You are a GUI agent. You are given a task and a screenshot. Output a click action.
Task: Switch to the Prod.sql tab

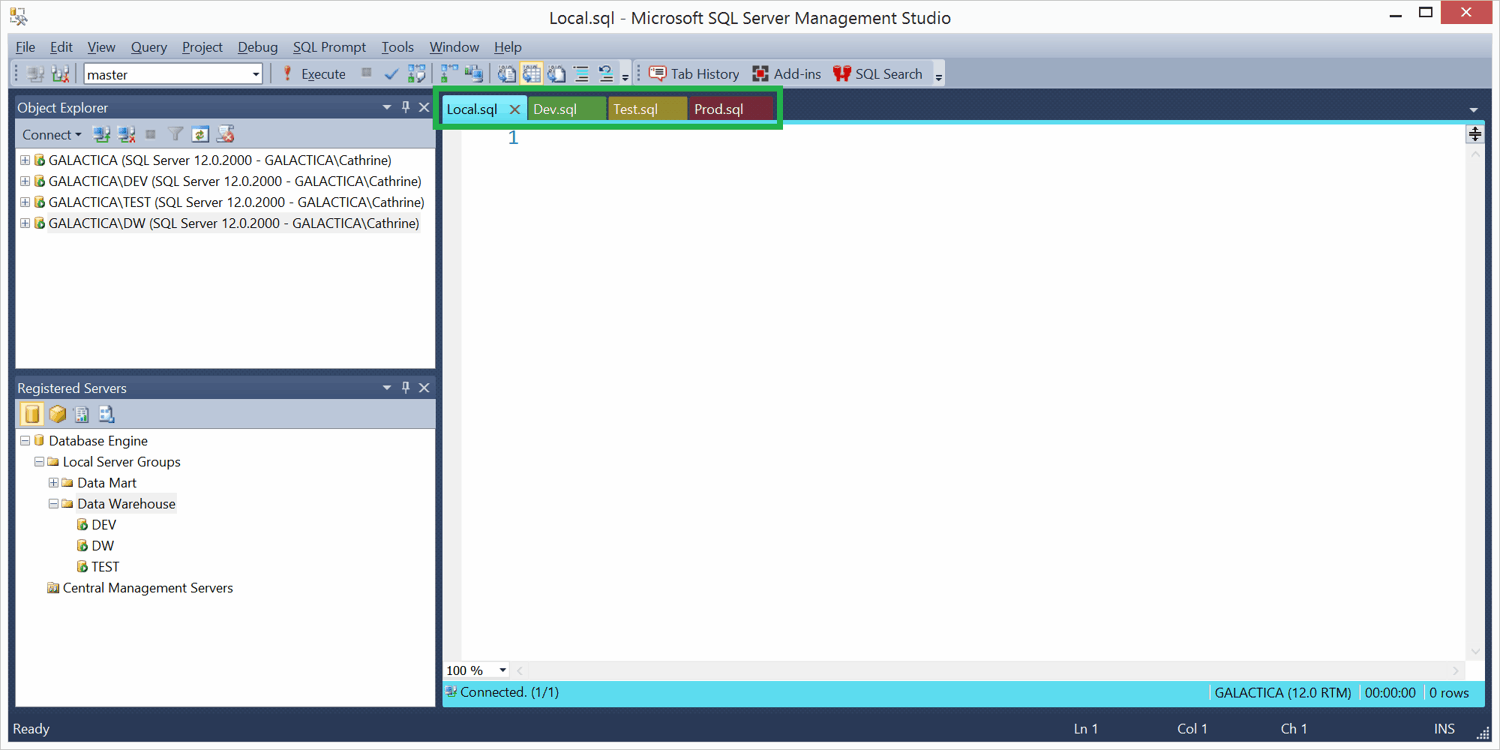click(732, 109)
